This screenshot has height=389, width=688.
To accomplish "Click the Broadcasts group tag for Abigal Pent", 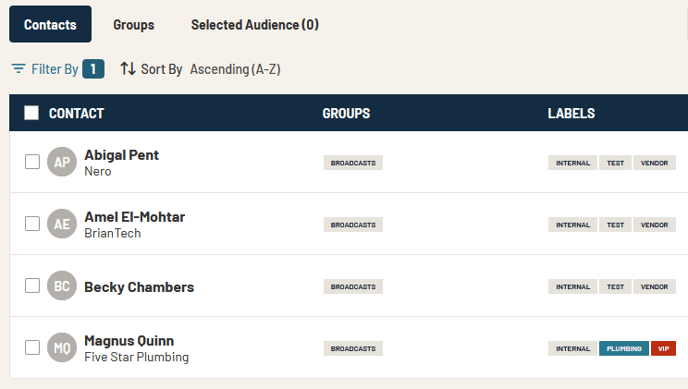I will tap(353, 163).
